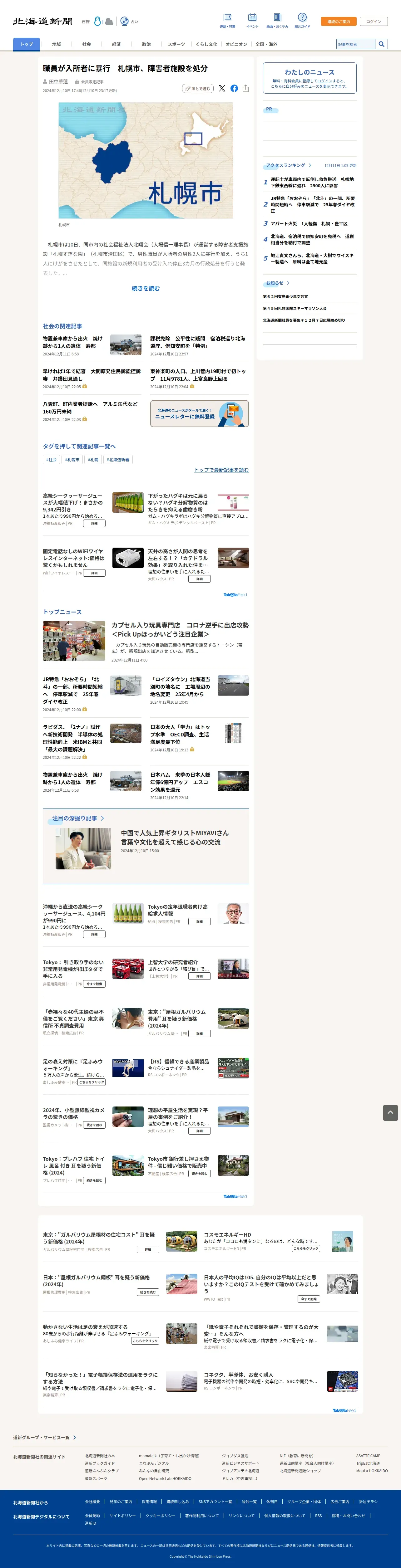Open the 連載・特集 flag icon
The width and height of the screenshot is (401, 1568).
(227, 18)
